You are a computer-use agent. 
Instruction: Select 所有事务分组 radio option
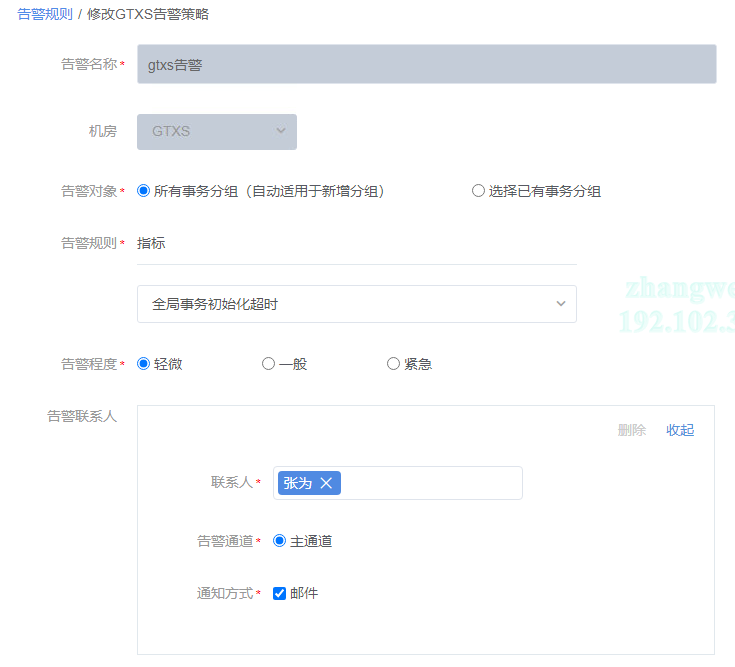143,191
